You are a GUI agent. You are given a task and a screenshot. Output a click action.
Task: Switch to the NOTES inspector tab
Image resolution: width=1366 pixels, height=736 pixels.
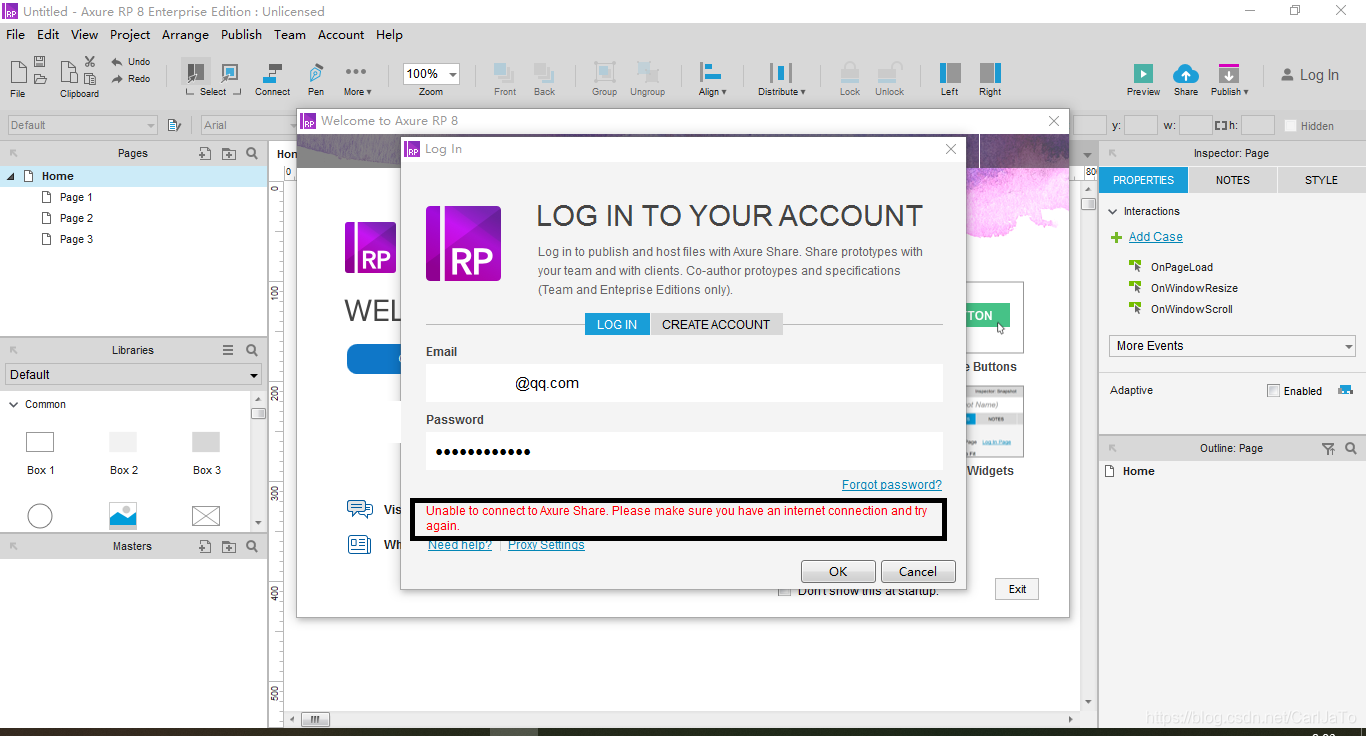point(1232,180)
